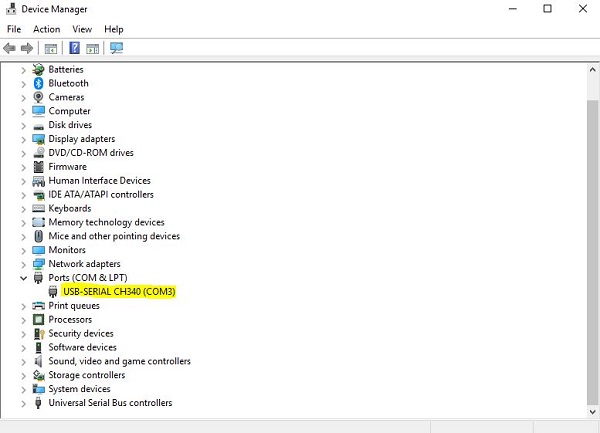Expand the Display adapters node
This screenshot has width=600, height=433.
[23, 139]
